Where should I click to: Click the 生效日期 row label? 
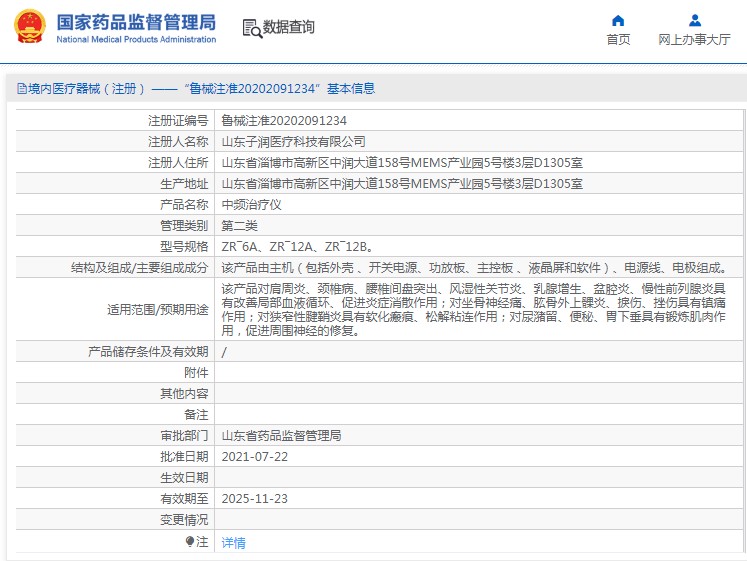(184, 478)
